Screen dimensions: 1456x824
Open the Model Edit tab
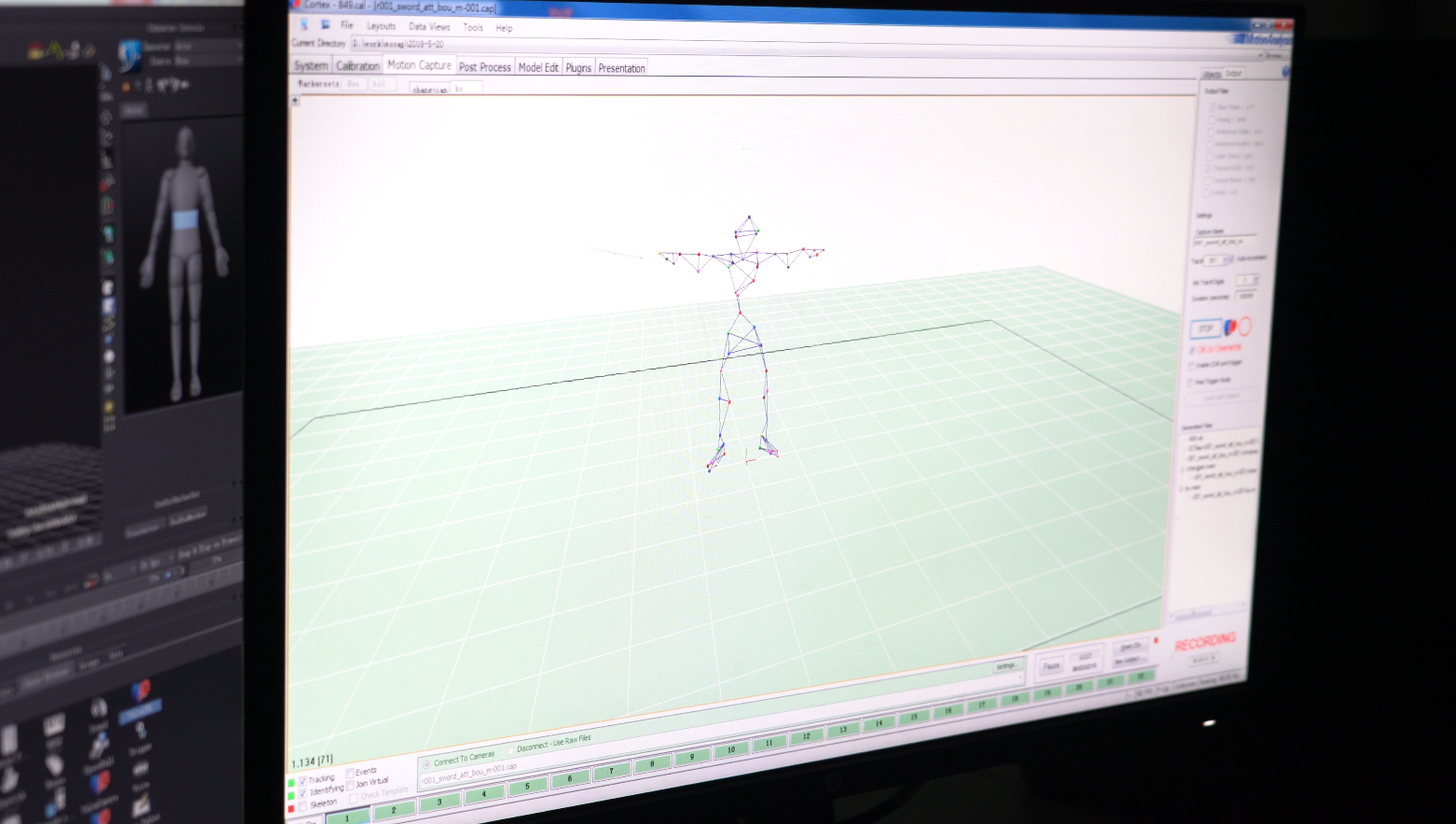(538, 67)
